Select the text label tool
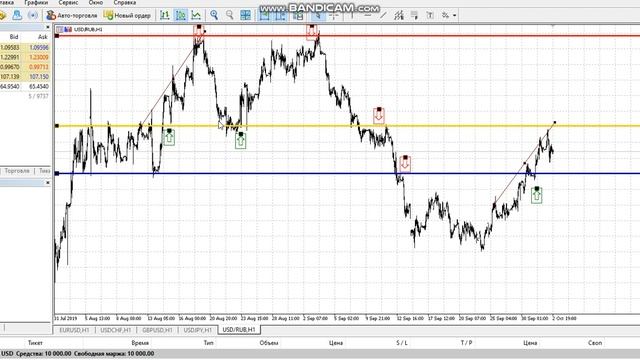 pos(430,15)
